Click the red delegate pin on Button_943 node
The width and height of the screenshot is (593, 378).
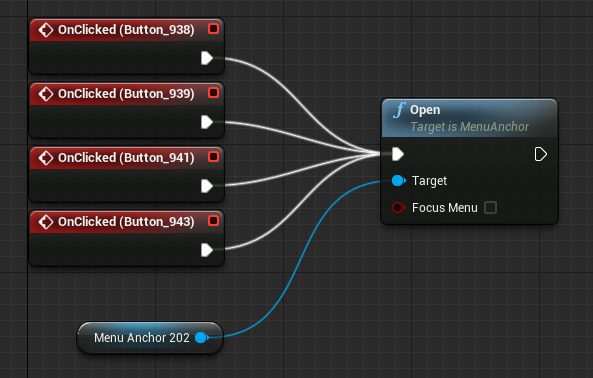pos(214,220)
